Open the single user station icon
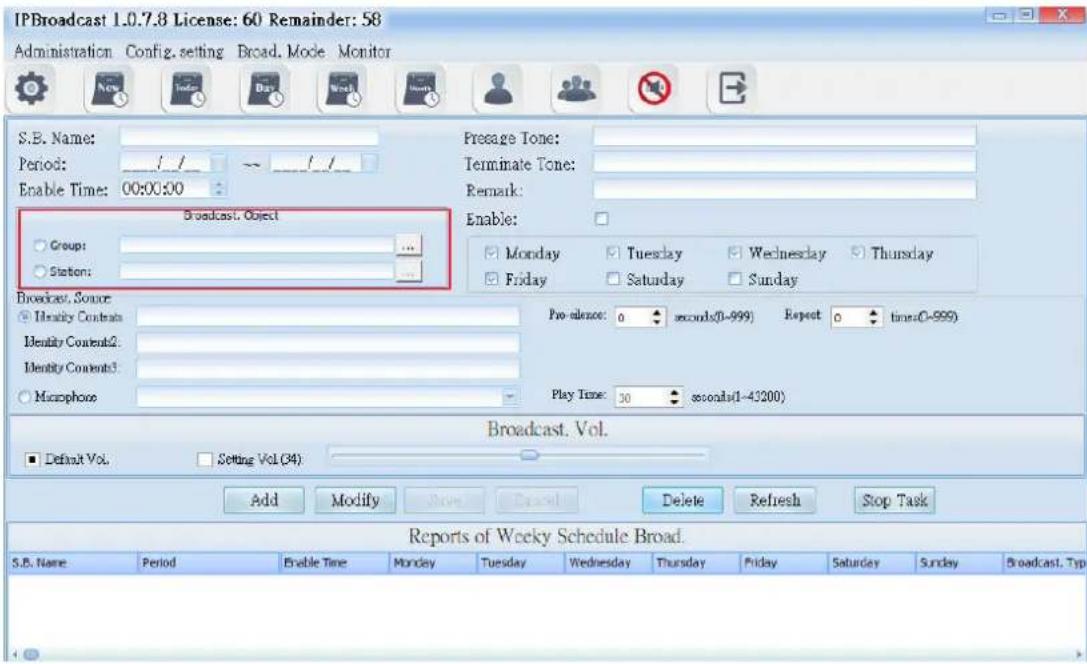 coord(498,89)
